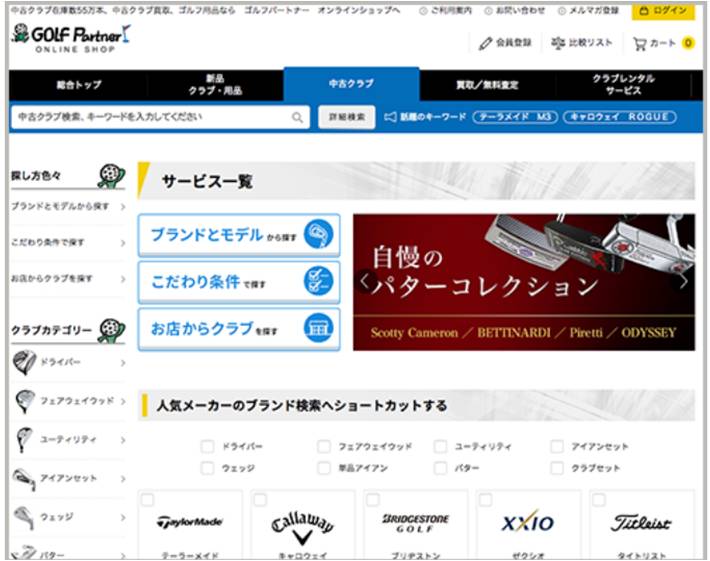This screenshot has height=561, width=710.
Task: Tick the Callaway card checkbox
Action: (x=260, y=500)
